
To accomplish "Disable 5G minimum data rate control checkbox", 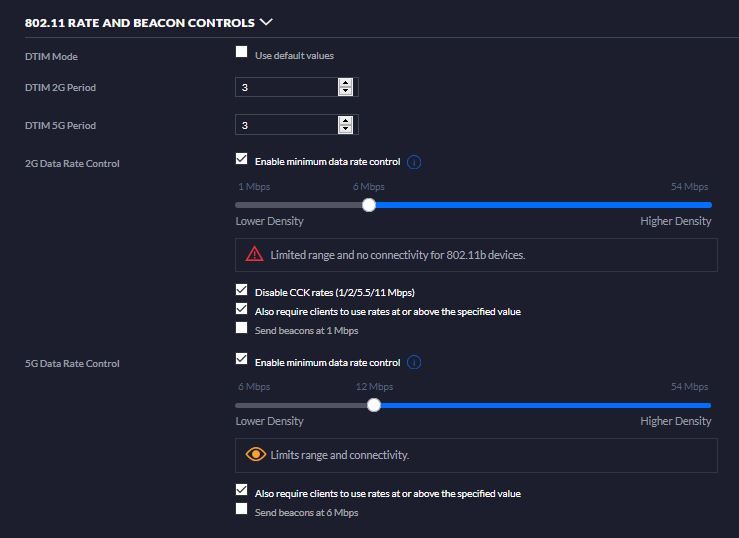I will pyautogui.click(x=241, y=359).
